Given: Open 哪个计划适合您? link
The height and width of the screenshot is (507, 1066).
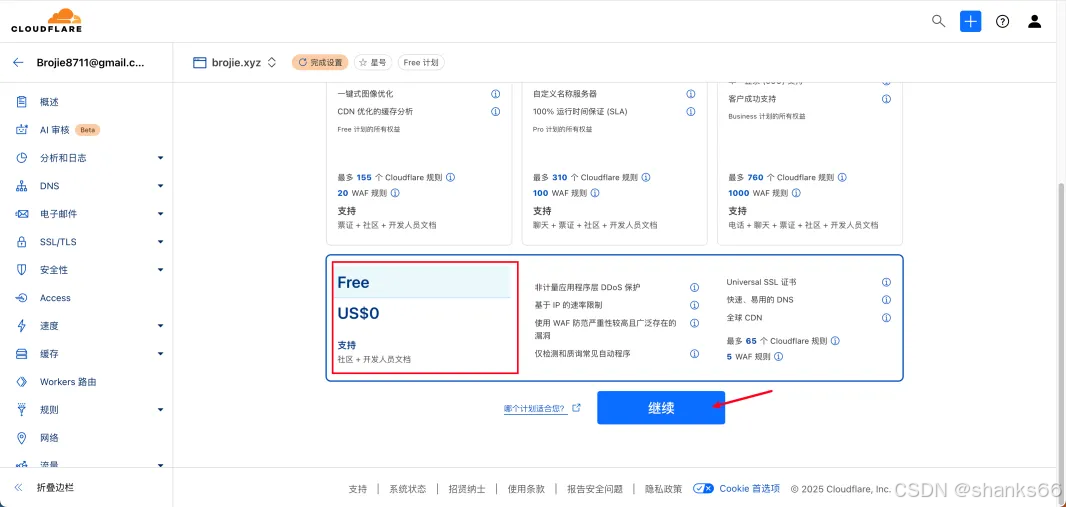Looking at the screenshot, I should coord(543,408).
